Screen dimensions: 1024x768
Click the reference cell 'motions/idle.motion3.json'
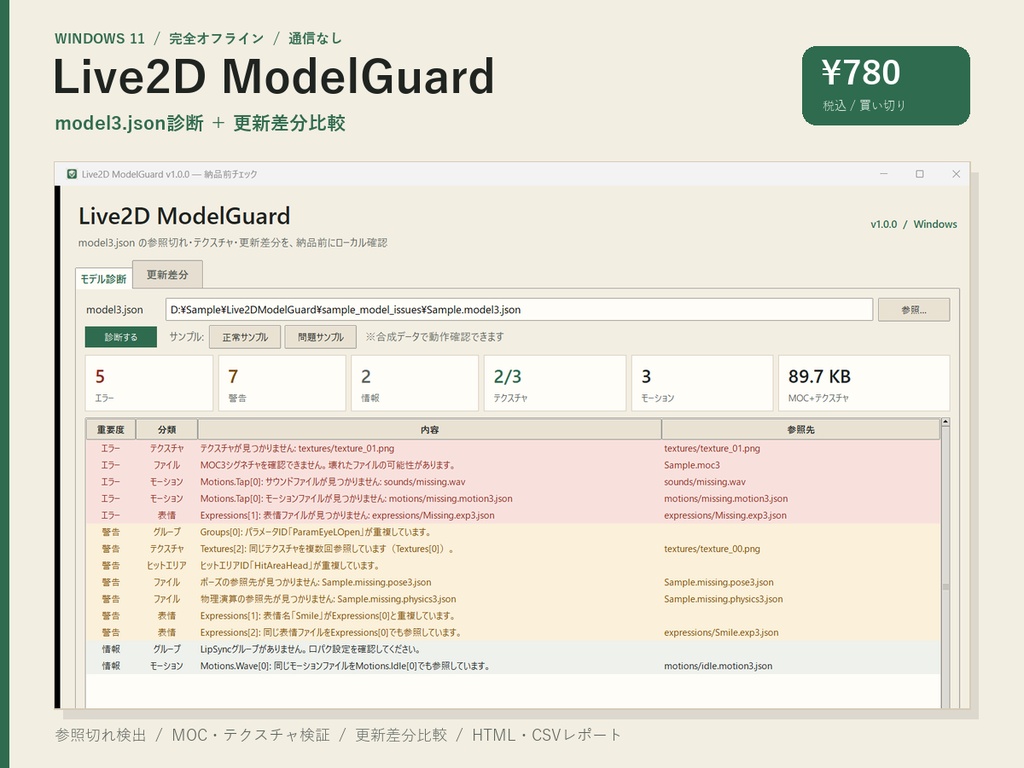(718, 666)
